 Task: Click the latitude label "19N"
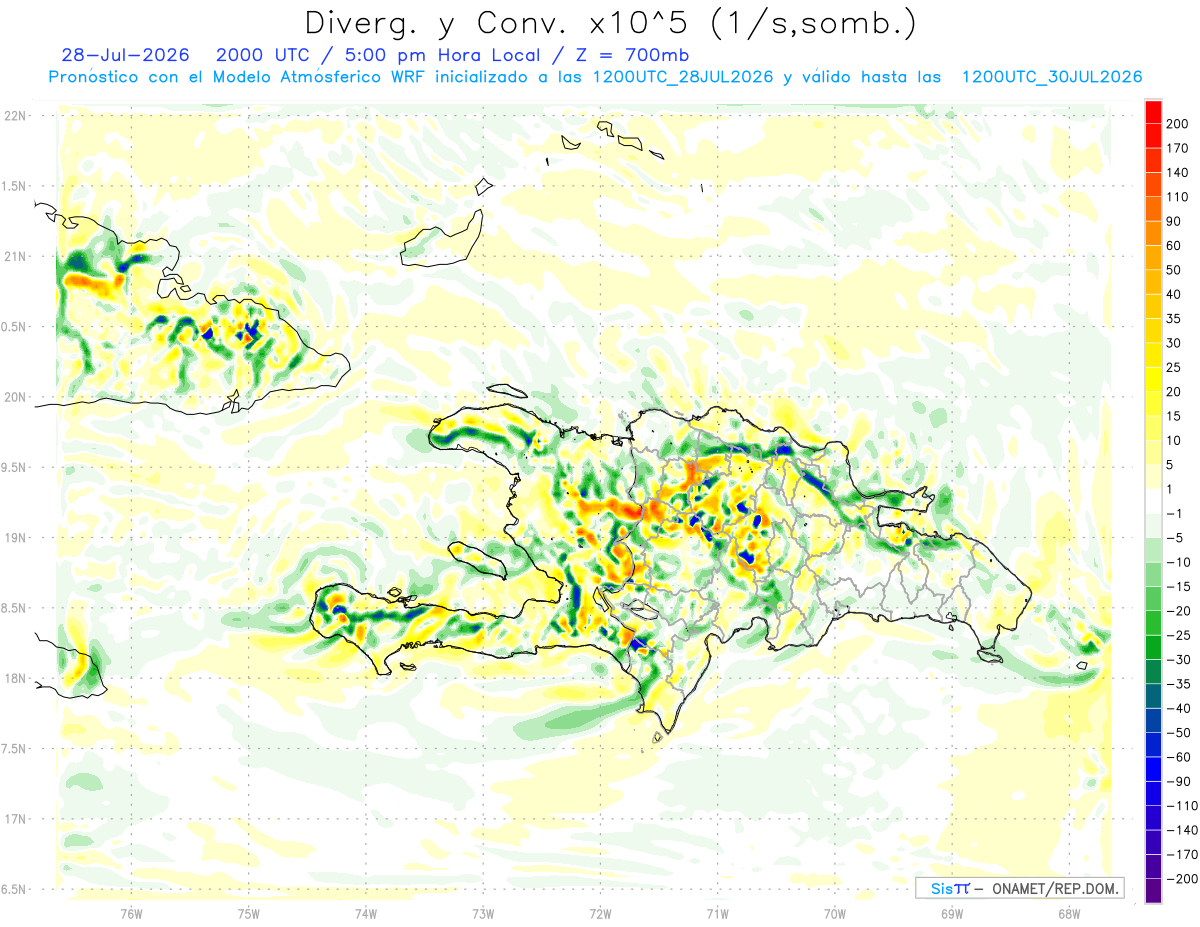16,538
